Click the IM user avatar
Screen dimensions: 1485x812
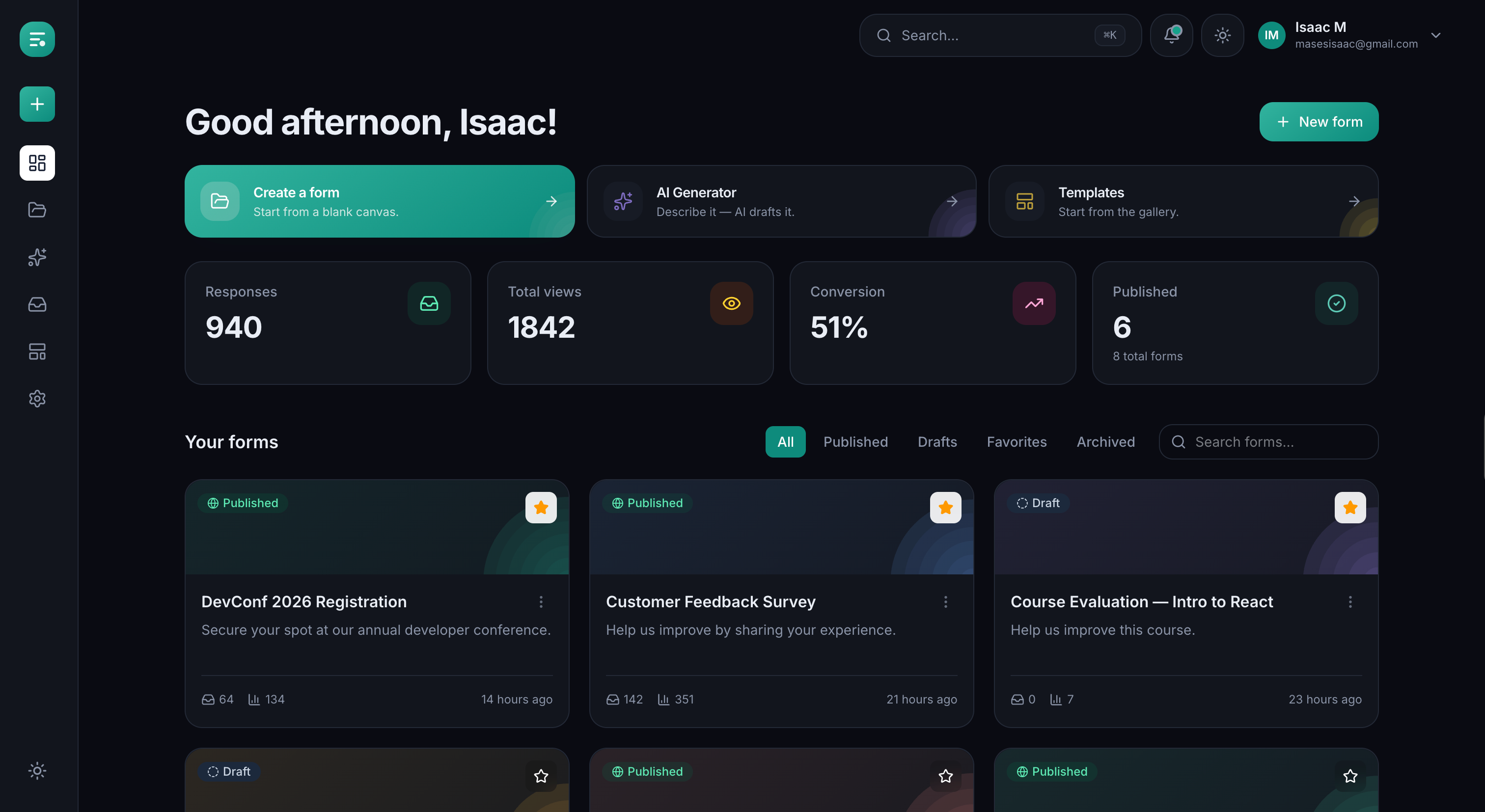click(1271, 35)
